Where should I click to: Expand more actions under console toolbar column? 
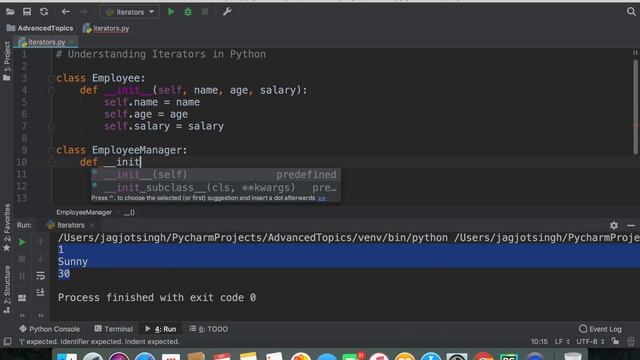40,315
